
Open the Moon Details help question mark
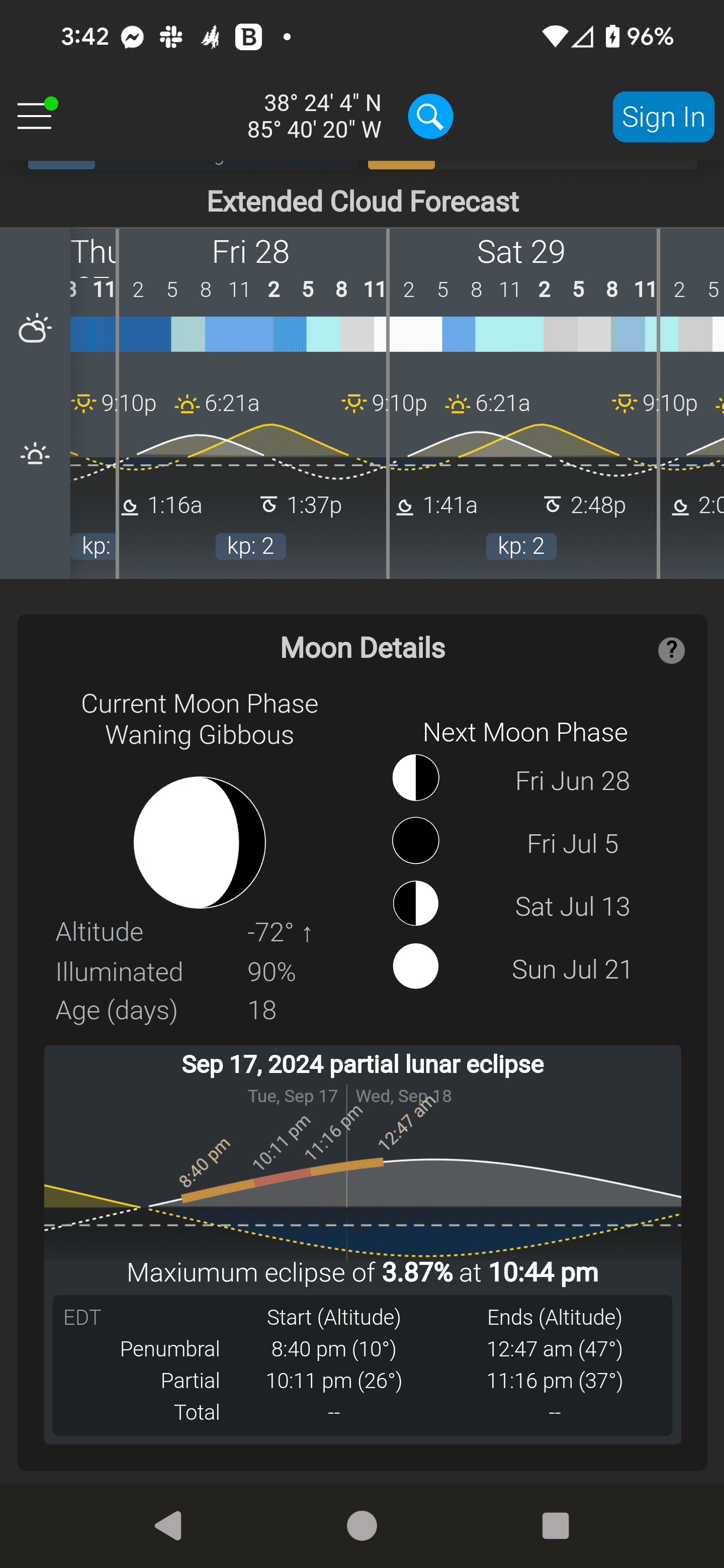672,650
